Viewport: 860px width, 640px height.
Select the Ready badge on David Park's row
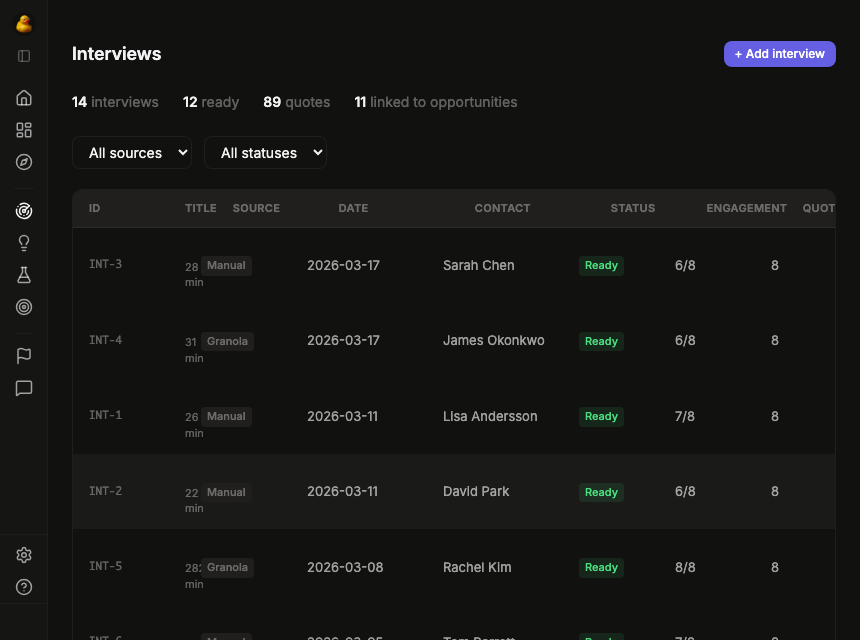(x=600, y=492)
